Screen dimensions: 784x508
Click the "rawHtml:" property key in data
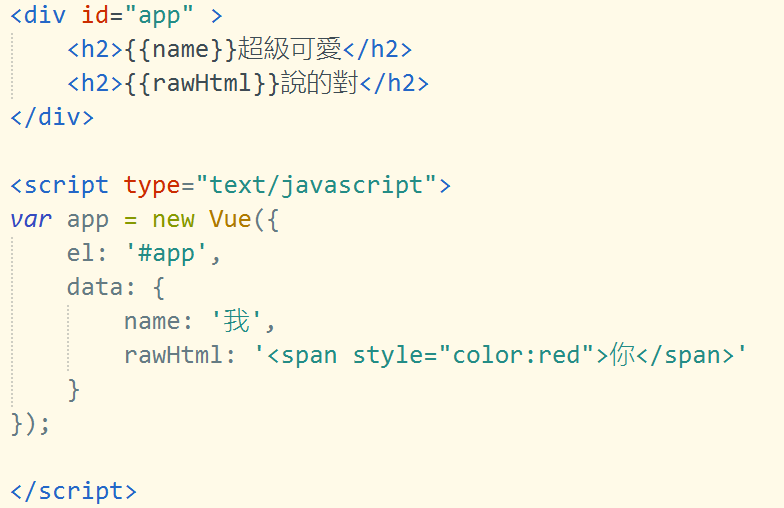point(180,355)
